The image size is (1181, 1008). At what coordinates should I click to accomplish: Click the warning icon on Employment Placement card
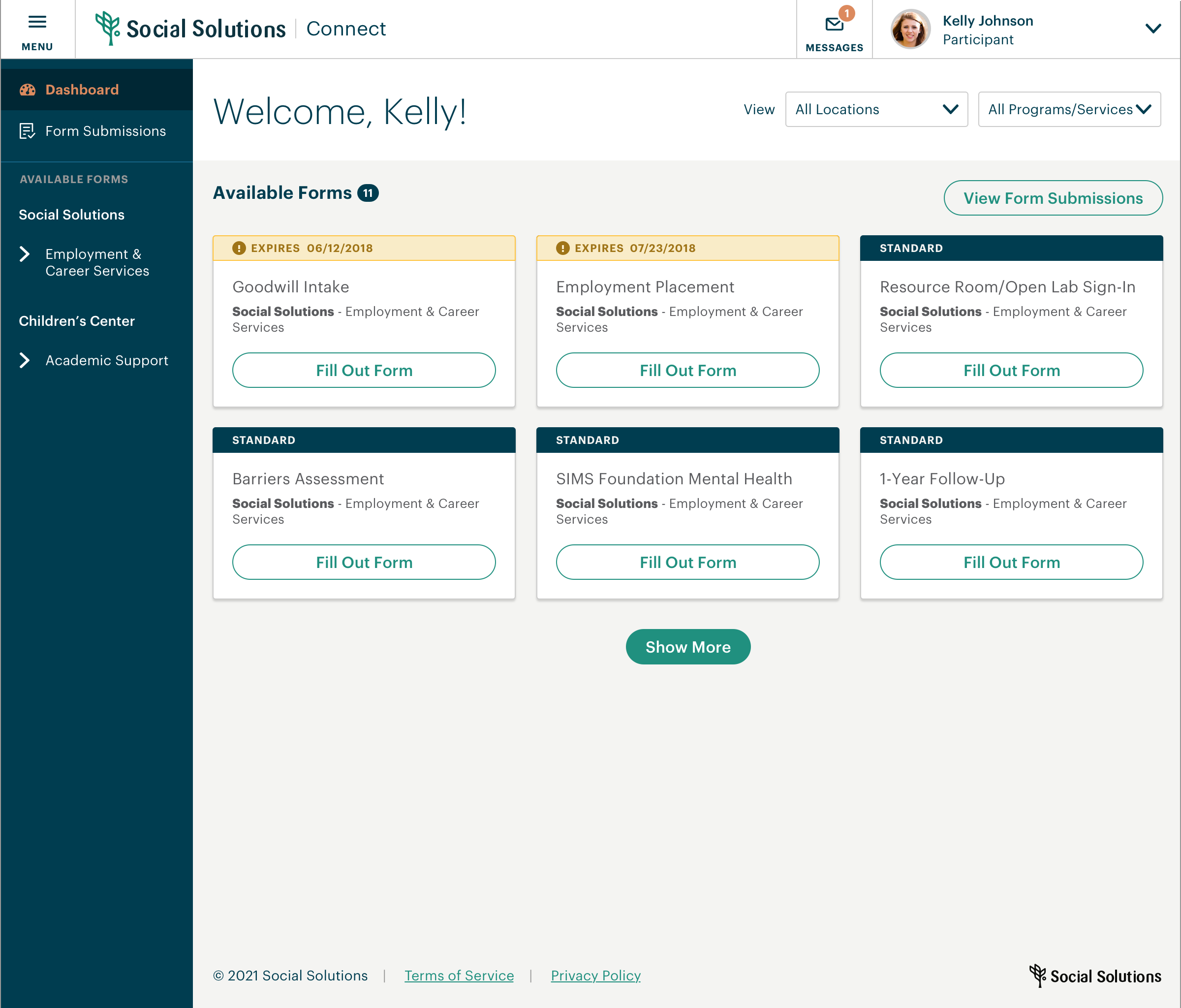562,248
